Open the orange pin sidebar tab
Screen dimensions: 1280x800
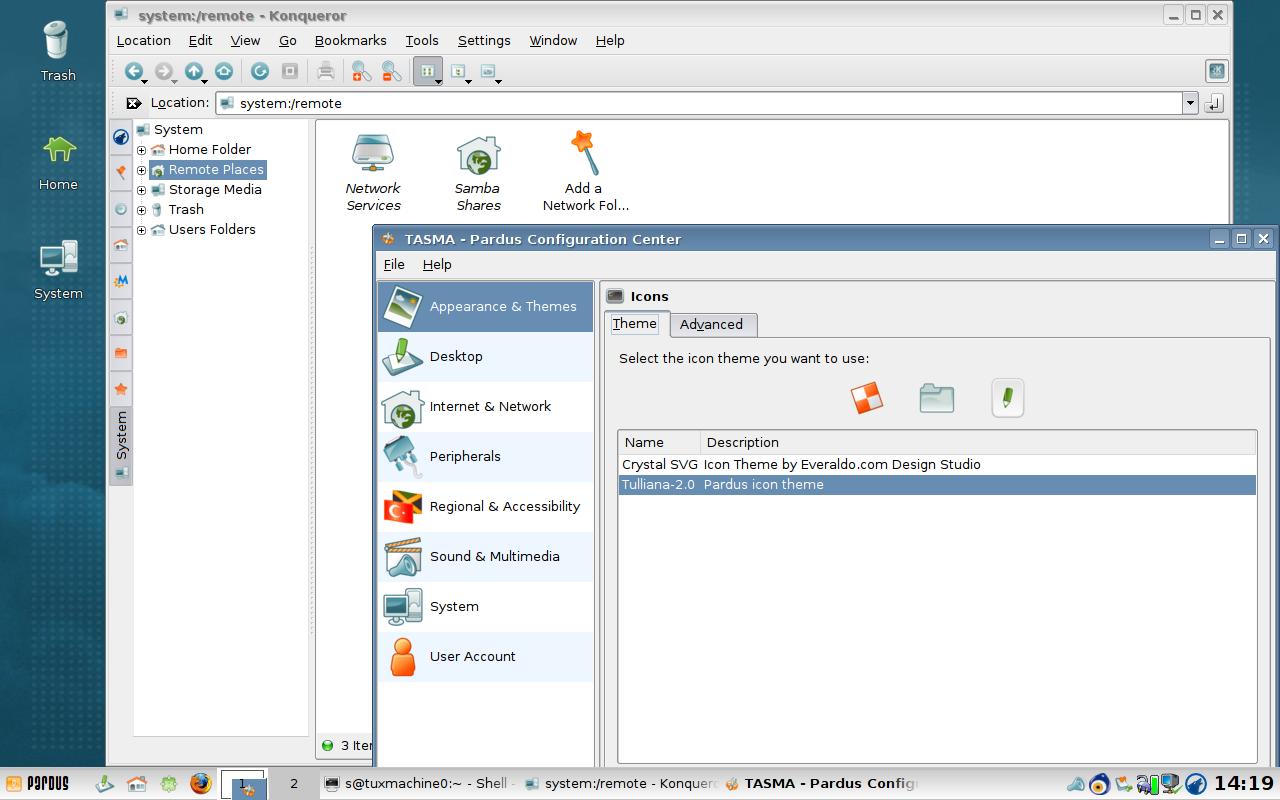tap(121, 172)
